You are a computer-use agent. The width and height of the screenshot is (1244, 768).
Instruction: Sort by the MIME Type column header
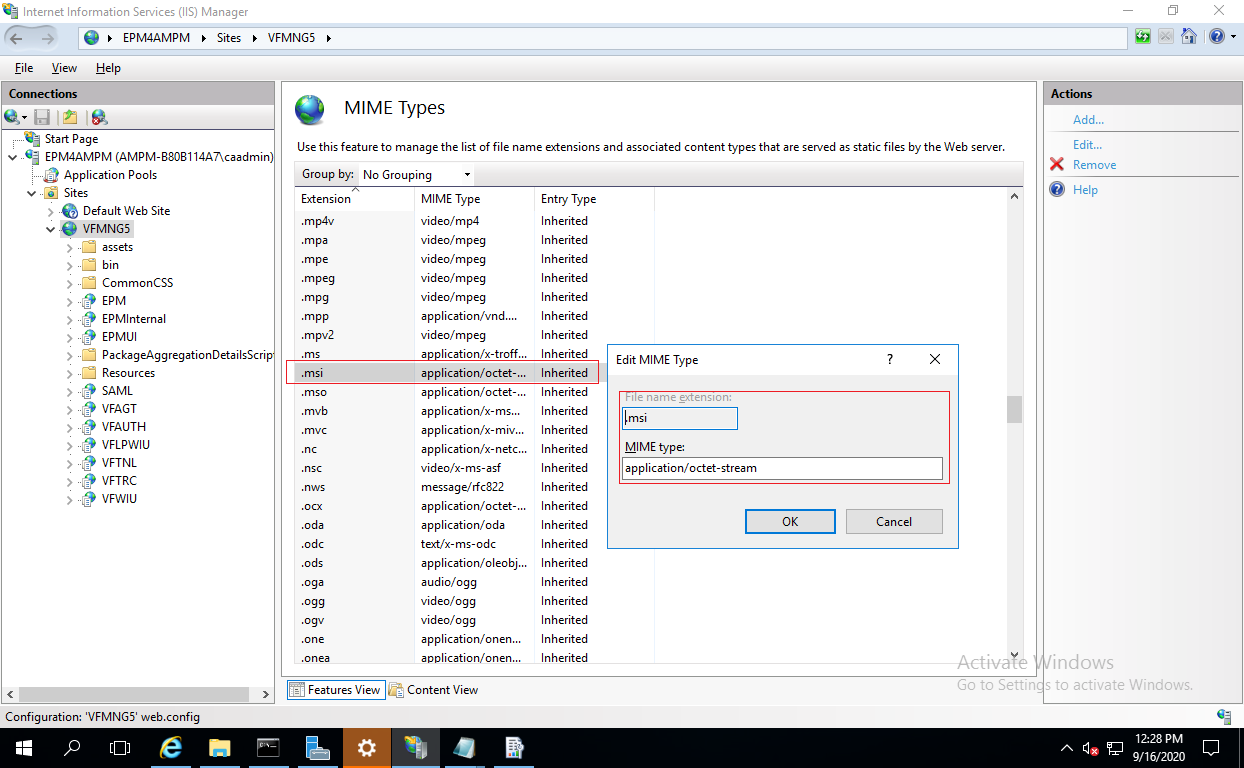coord(475,198)
